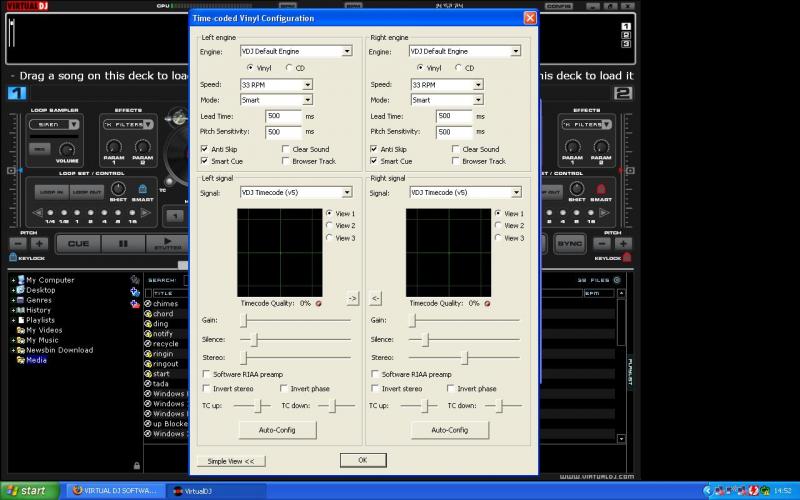The height and width of the screenshot is (500, 800).
Task: Select the Newsbin Download folder
Action: coord(60,350)
